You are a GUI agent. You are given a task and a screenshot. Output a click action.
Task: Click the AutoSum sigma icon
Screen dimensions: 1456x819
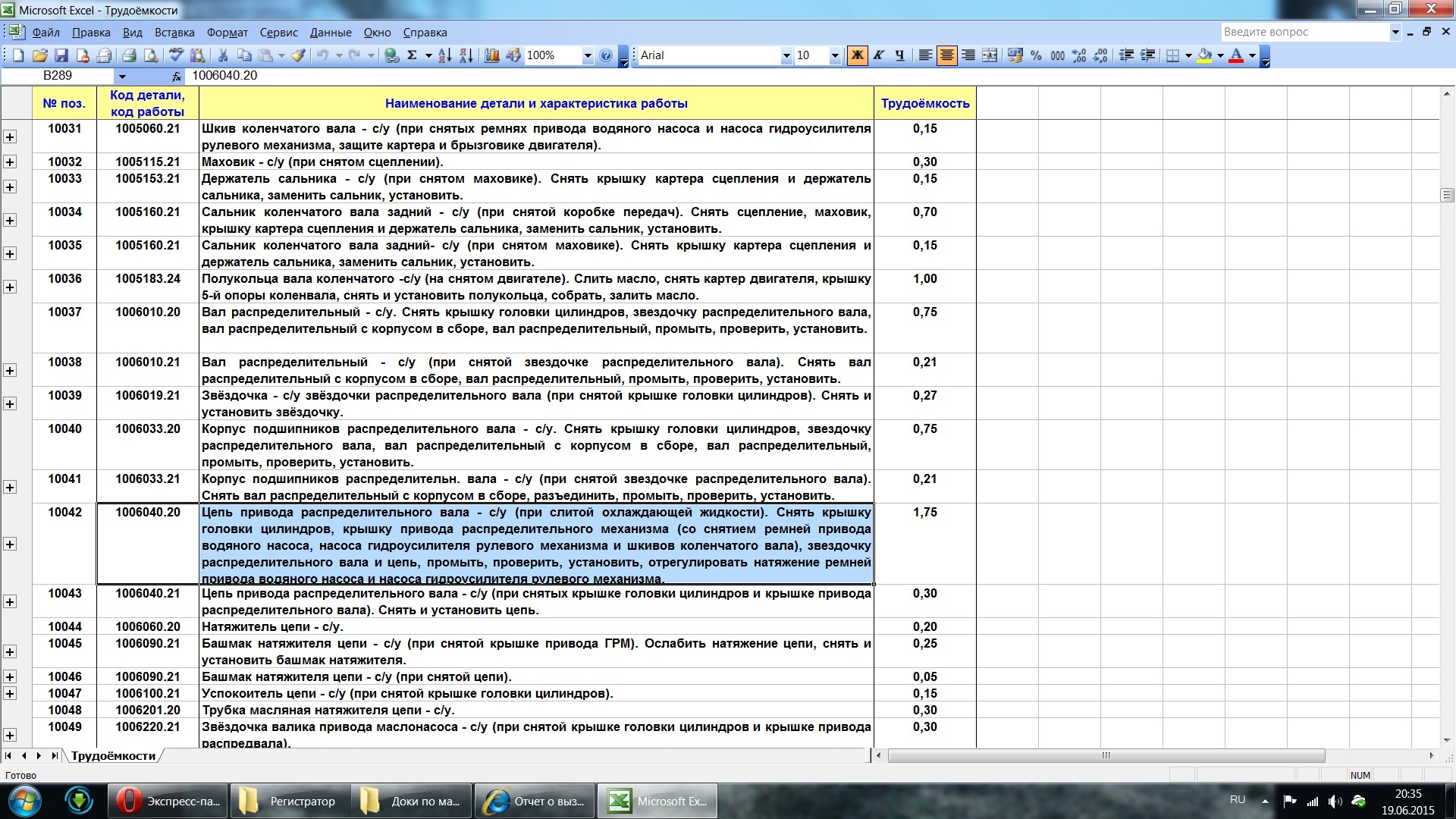(412, 55)
